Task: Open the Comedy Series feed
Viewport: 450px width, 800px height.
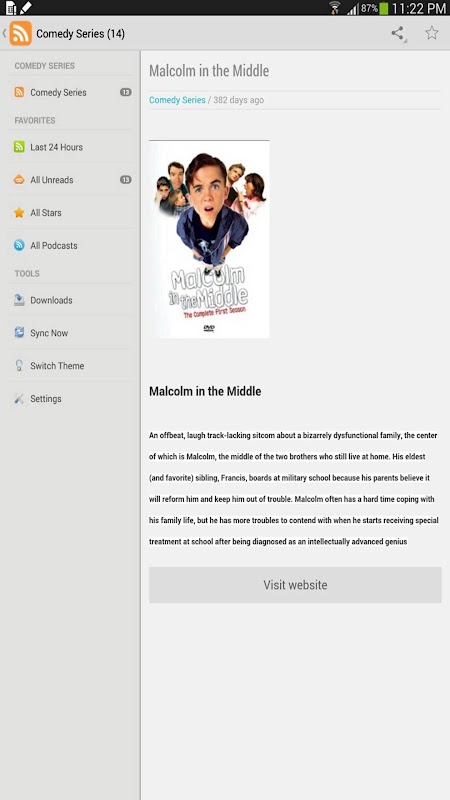Action: [x=70, y=92]
